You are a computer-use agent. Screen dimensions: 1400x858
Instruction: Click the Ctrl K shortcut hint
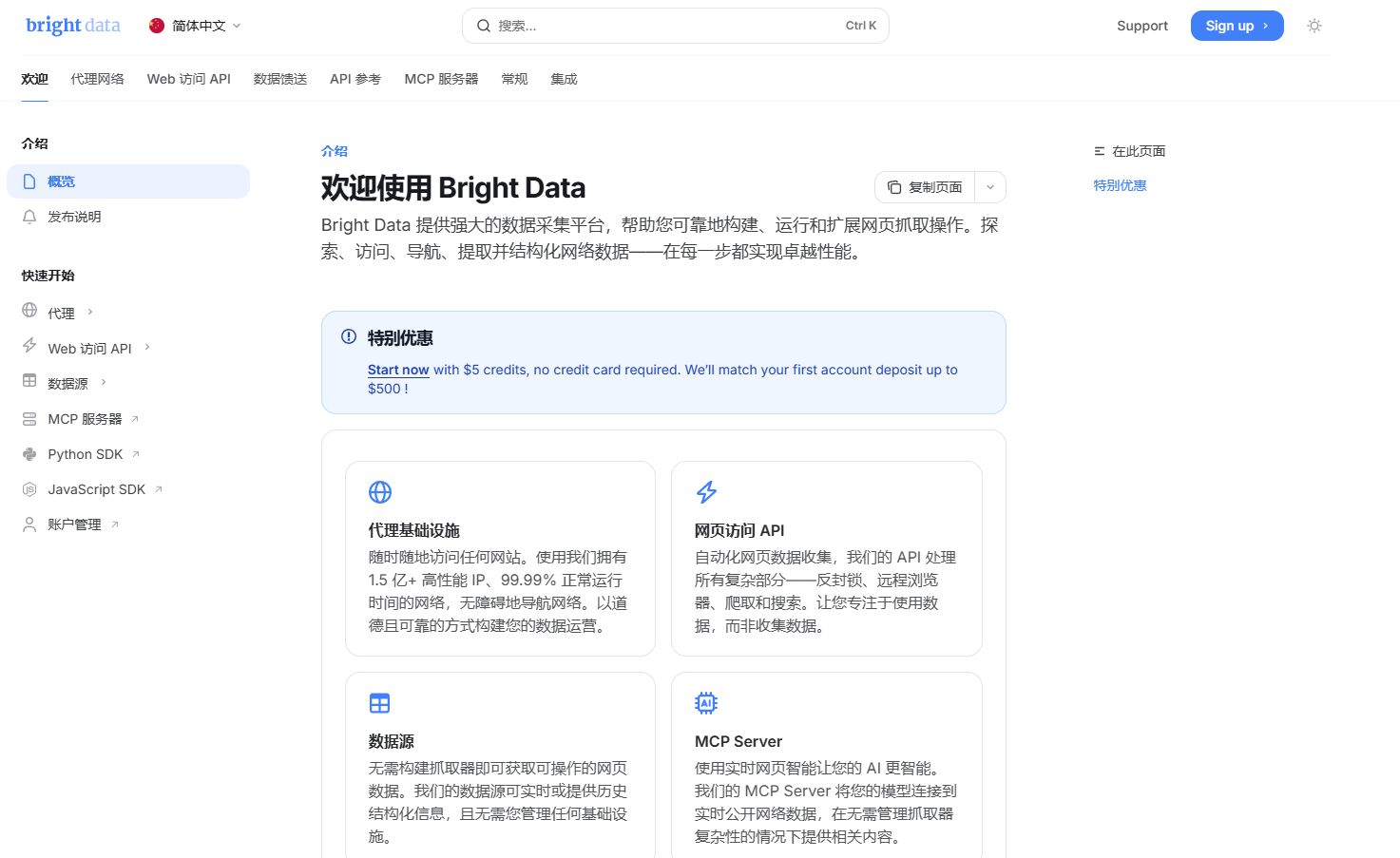click(x=861, y=26)
